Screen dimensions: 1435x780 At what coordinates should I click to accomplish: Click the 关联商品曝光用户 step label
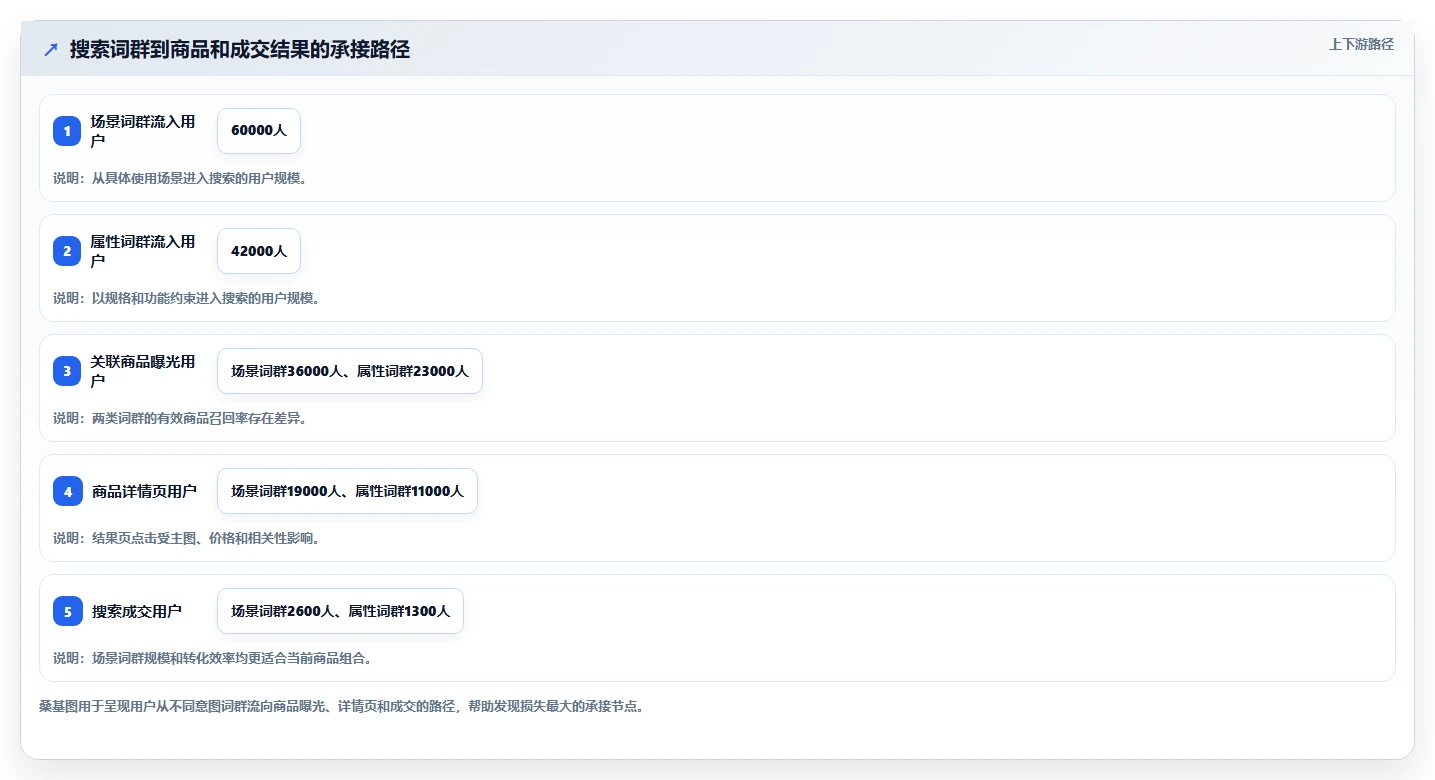[x=143, y=371]
